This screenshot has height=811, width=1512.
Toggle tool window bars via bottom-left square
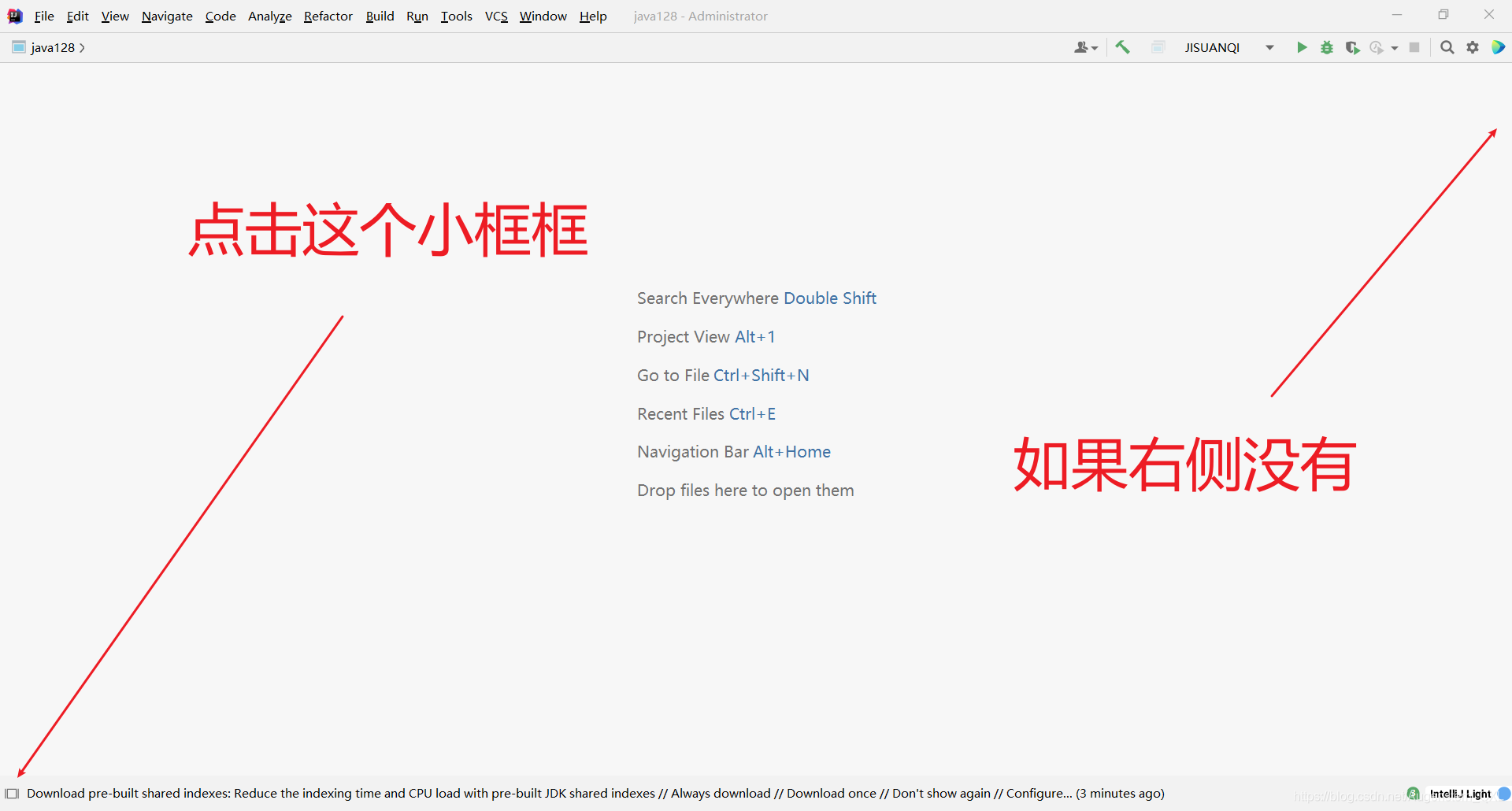point(12,794)
